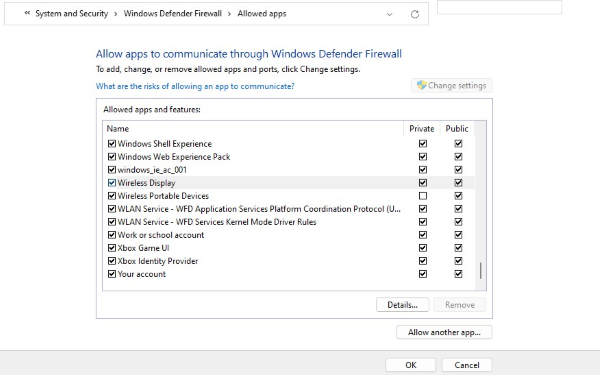The height and width of the screenshot is (375, 600).
Task: Enable Private checkbox for Wireless Portable Devices
Action: click(423, 196)
